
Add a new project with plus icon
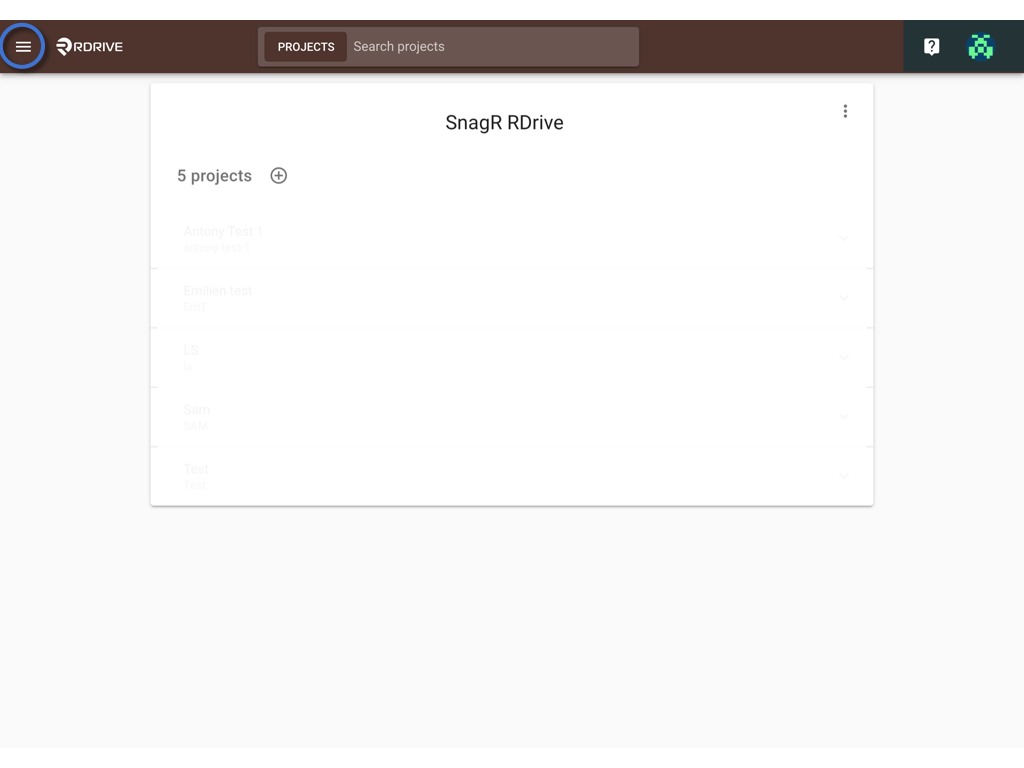(x=279, y=176)
